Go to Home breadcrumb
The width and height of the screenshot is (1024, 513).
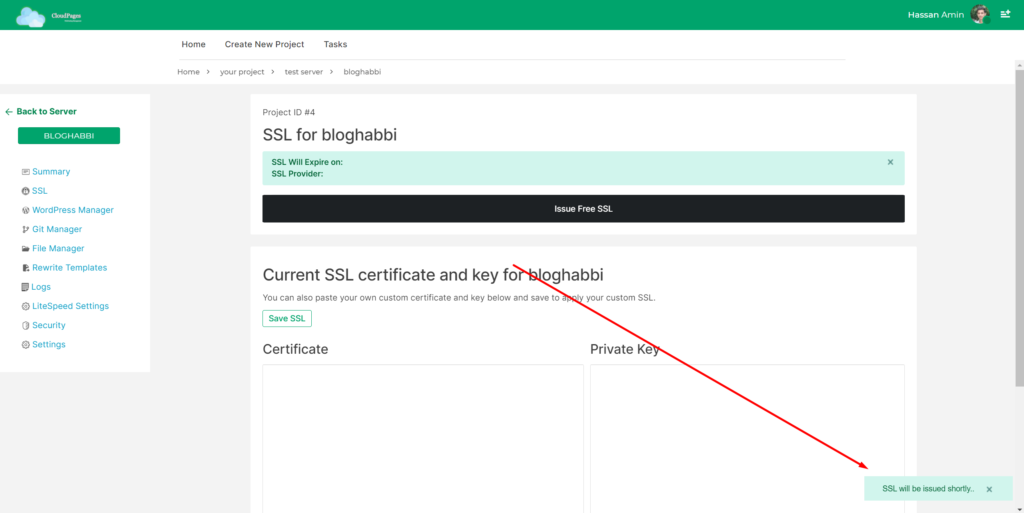pos(188,72)
